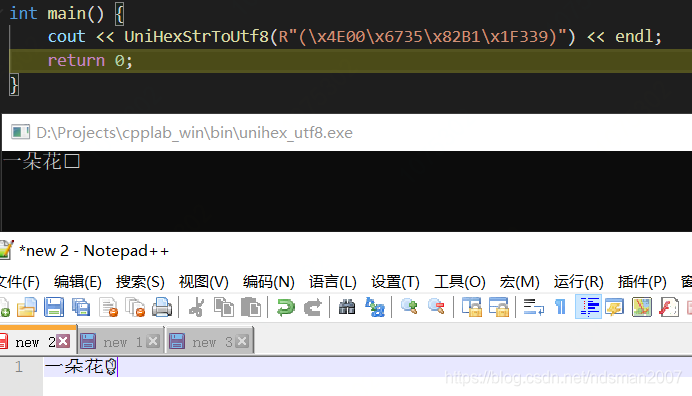Open the 搜索(S) menu
Viewport: 692px width, 396px height.
[x=140, y=282]
